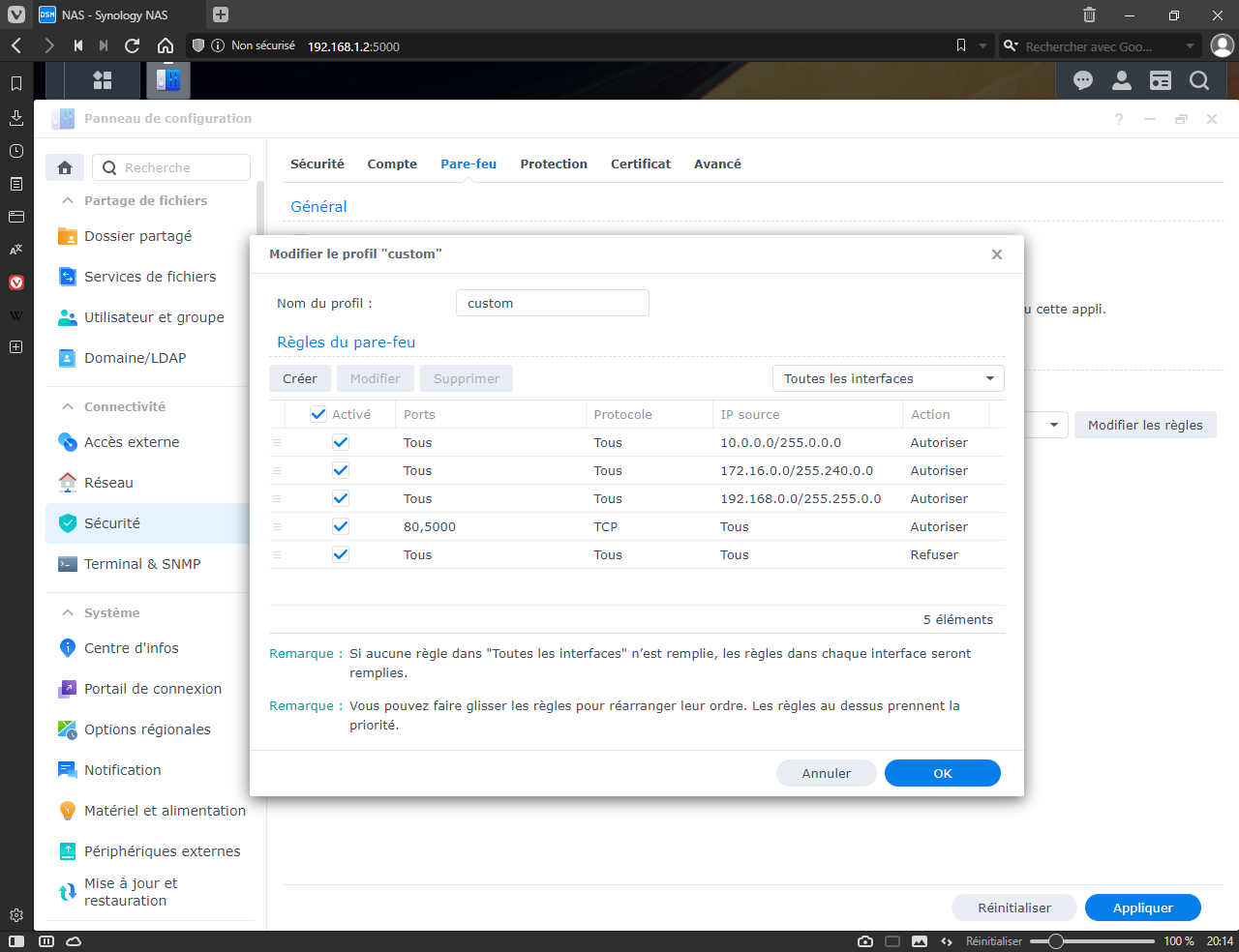Switch to the Certificat tab
This screenshot has height=952, width=1239.
[641, 164]
